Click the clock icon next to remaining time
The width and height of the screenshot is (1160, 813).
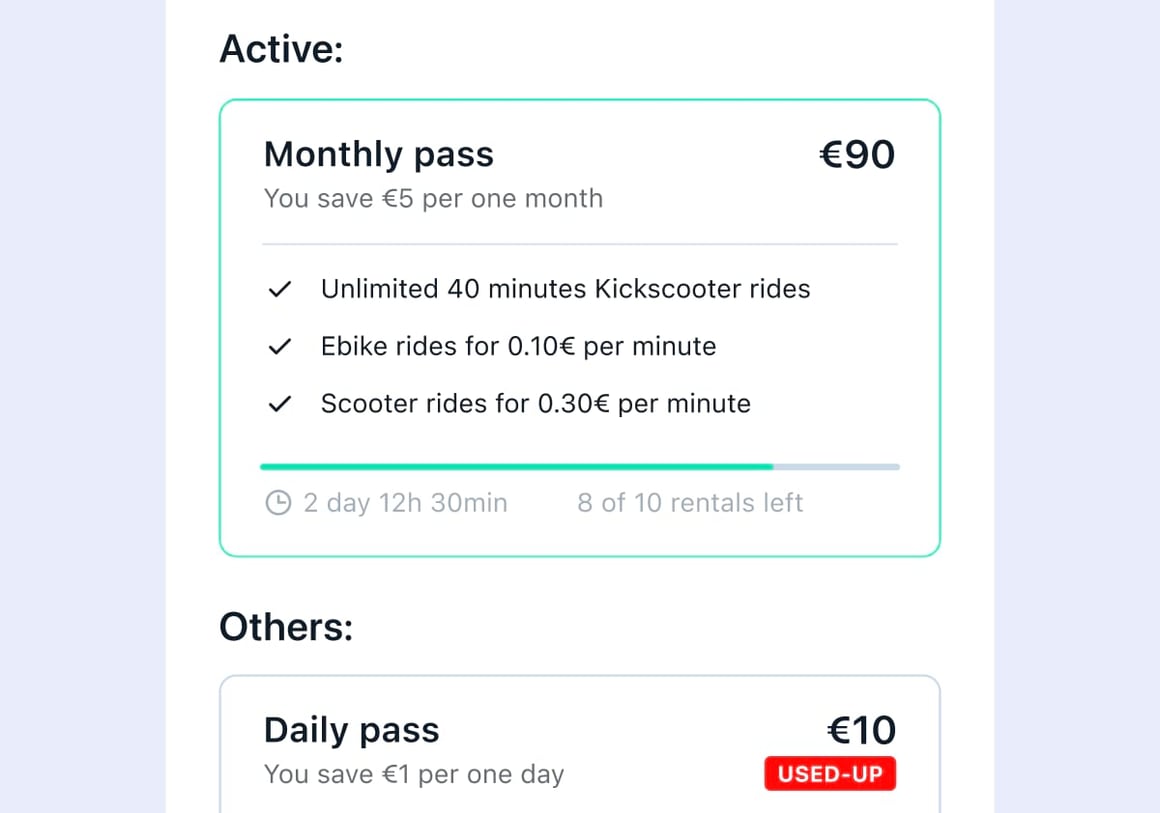pyautogui.click(x=278, y=503)
